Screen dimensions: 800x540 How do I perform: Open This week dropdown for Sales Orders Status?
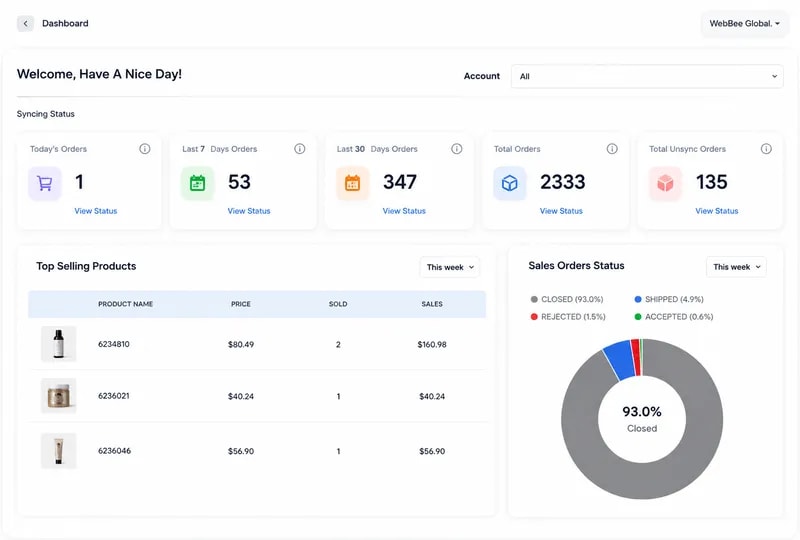tap(736, 267)
